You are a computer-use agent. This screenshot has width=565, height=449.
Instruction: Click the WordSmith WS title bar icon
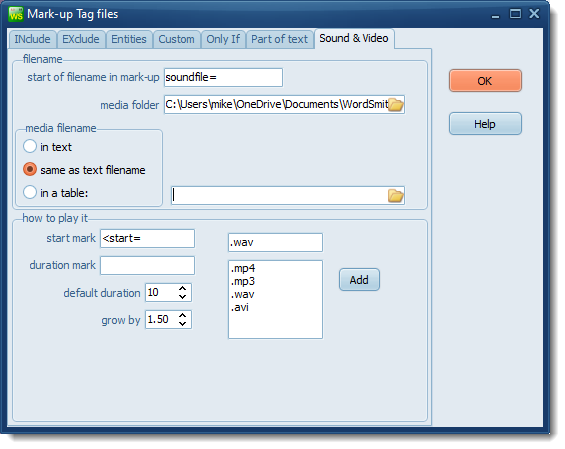pos(16,14)
